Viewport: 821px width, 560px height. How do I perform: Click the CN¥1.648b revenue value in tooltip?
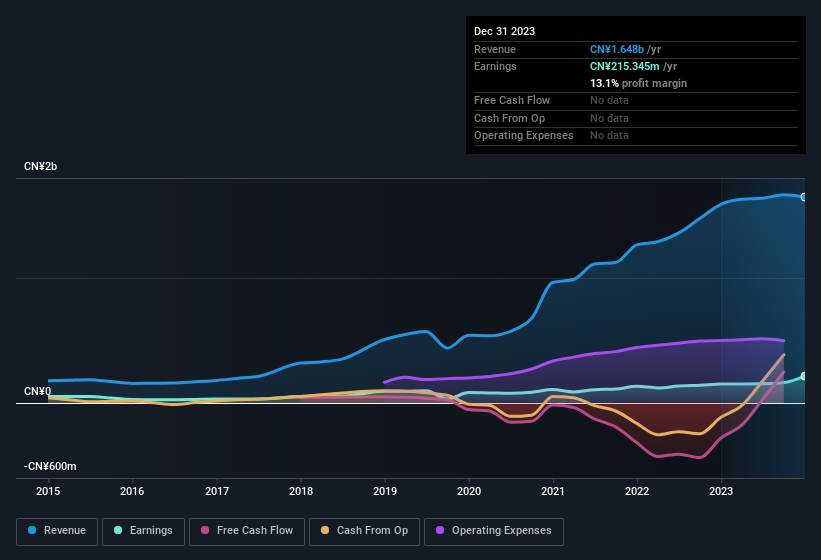click(617, 49)
